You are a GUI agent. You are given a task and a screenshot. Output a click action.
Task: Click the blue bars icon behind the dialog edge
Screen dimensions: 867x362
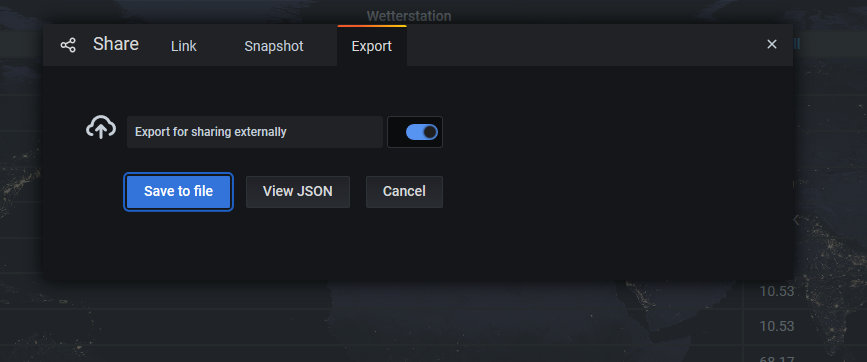point(797,44)
